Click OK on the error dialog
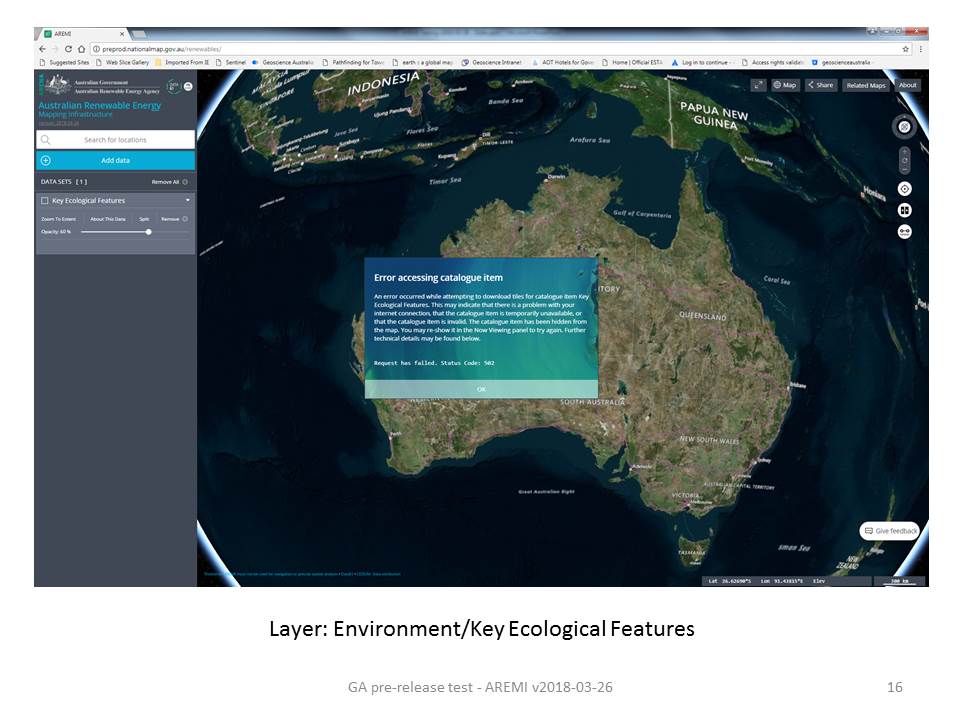The image size is (960, 720). (481, 389)
